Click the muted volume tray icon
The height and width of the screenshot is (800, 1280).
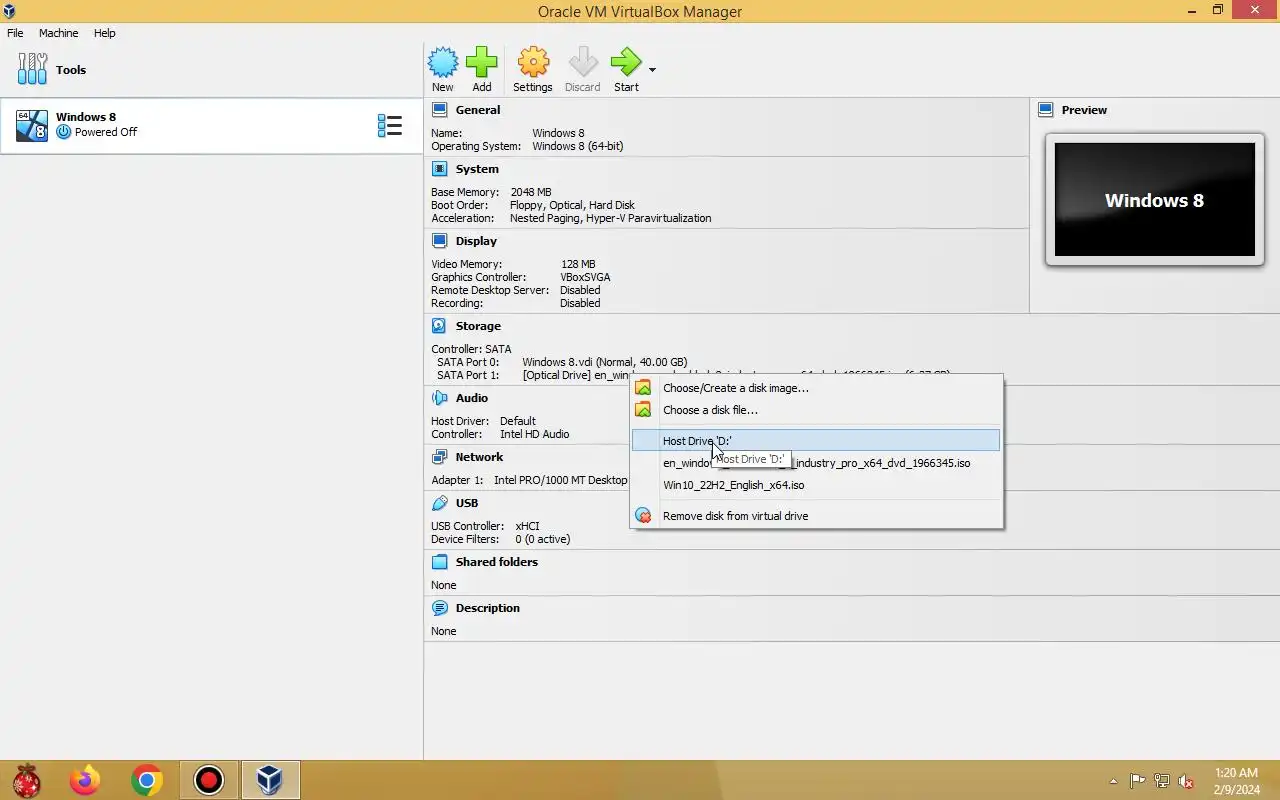[x=1186, y=781]
